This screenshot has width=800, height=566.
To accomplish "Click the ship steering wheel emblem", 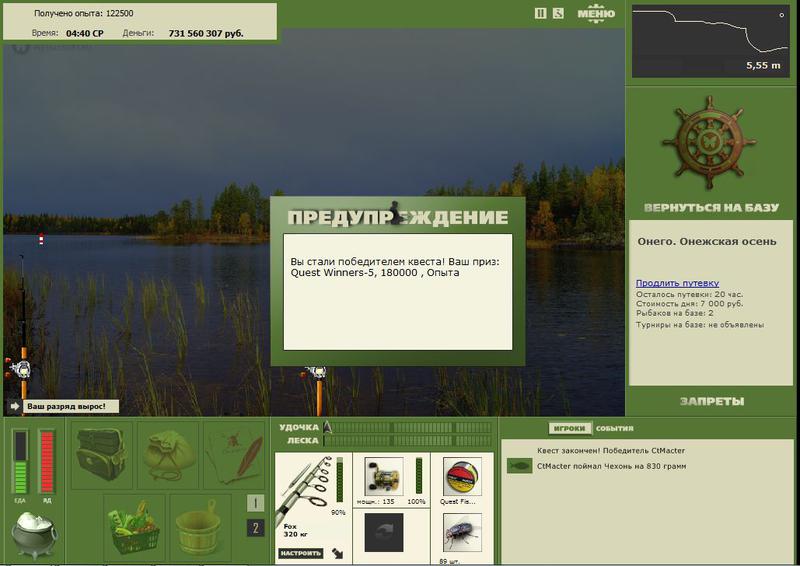I will coord(710,142).
